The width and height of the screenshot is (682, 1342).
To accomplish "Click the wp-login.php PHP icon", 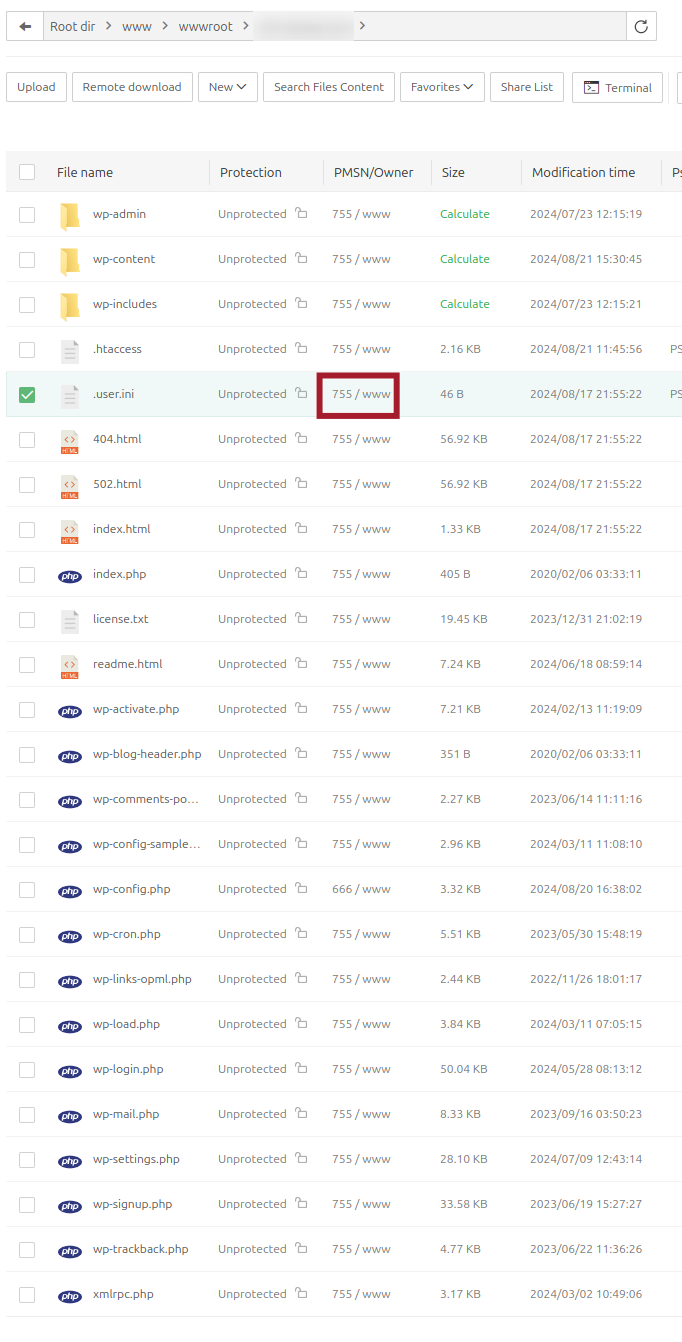I will 70,1070.
